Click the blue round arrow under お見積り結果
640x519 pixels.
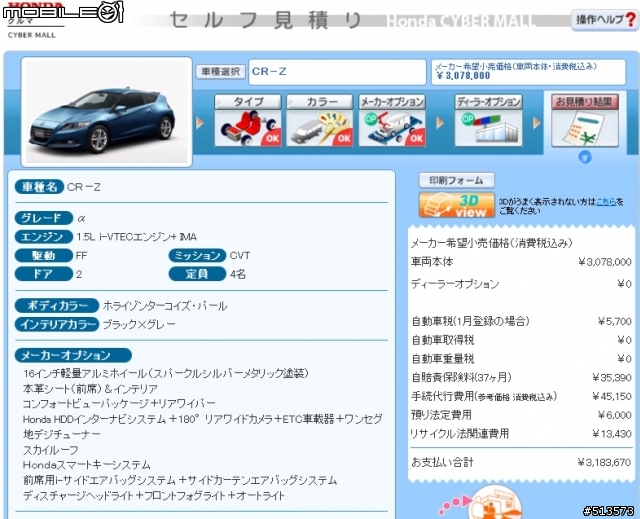[585, 157]
